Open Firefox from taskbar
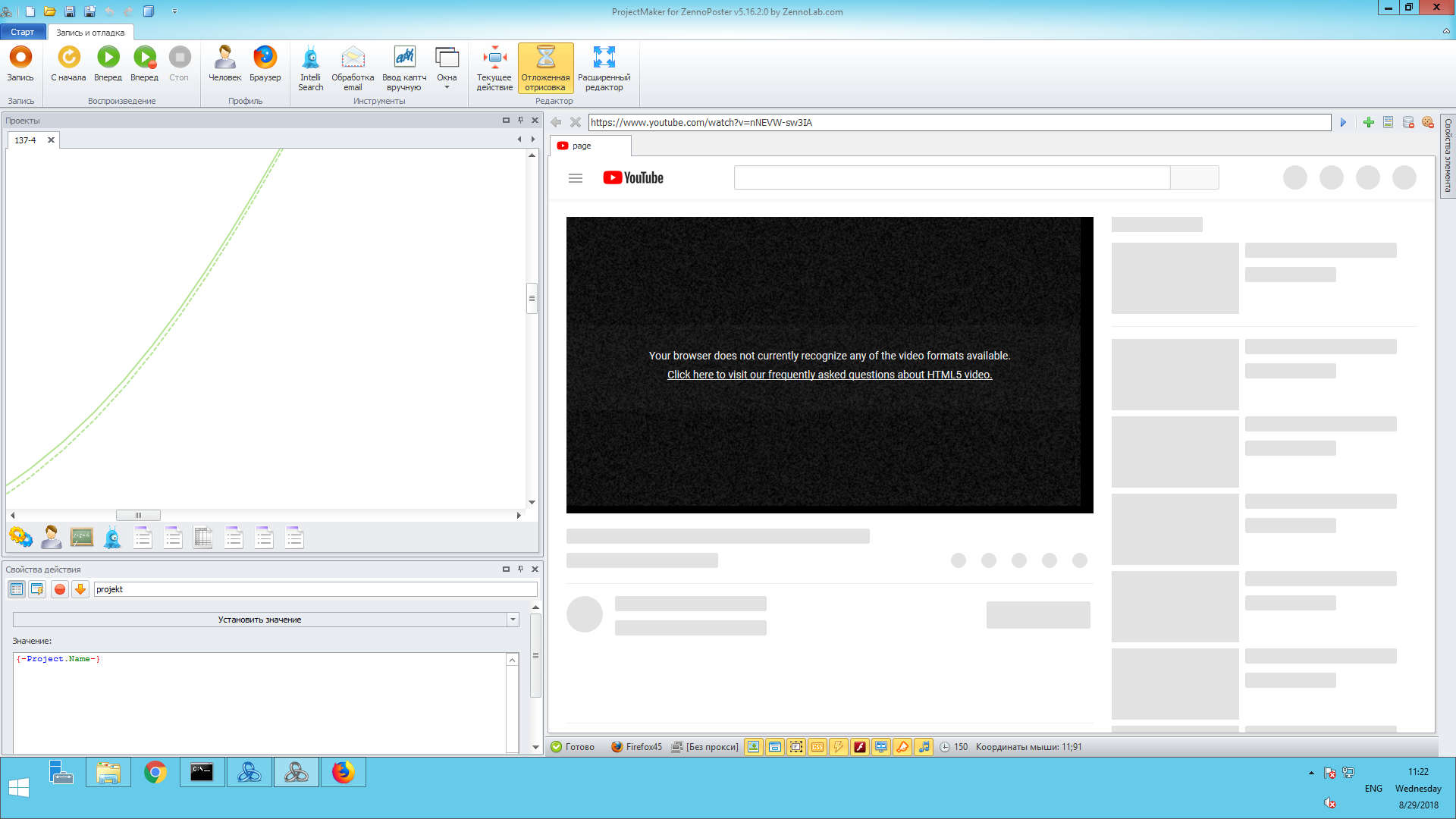 tap(343, 773)
